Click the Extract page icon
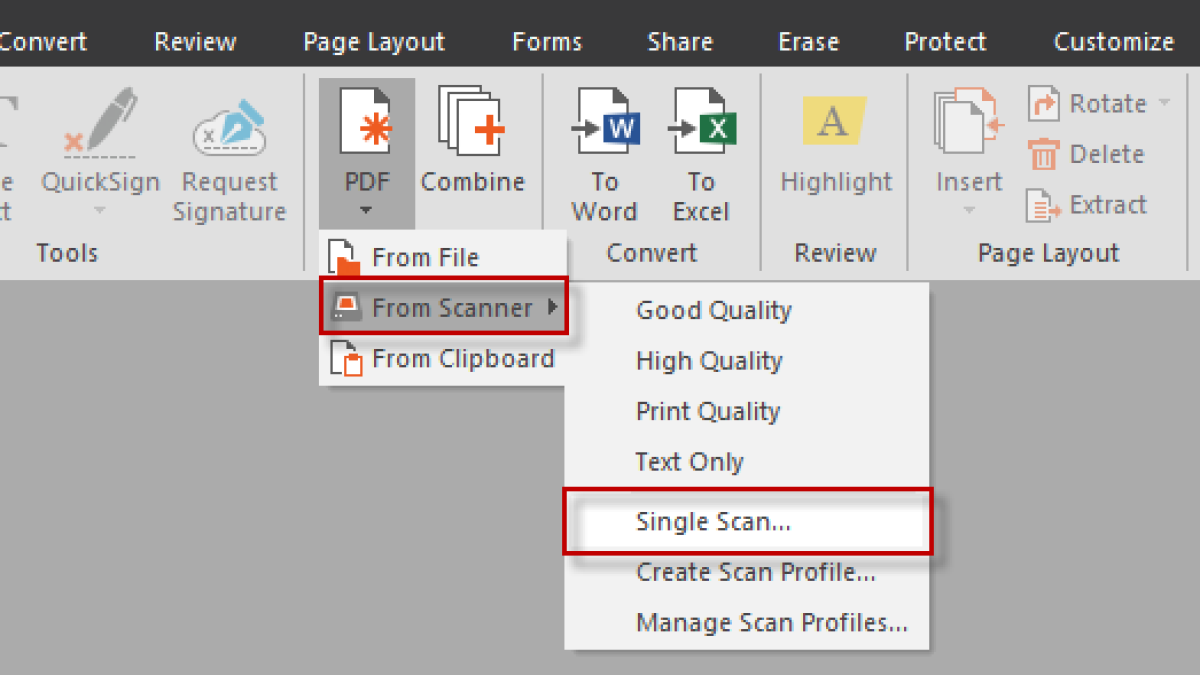The width and height of the screenshot is (1200, 675). (x=1043, y=205)
